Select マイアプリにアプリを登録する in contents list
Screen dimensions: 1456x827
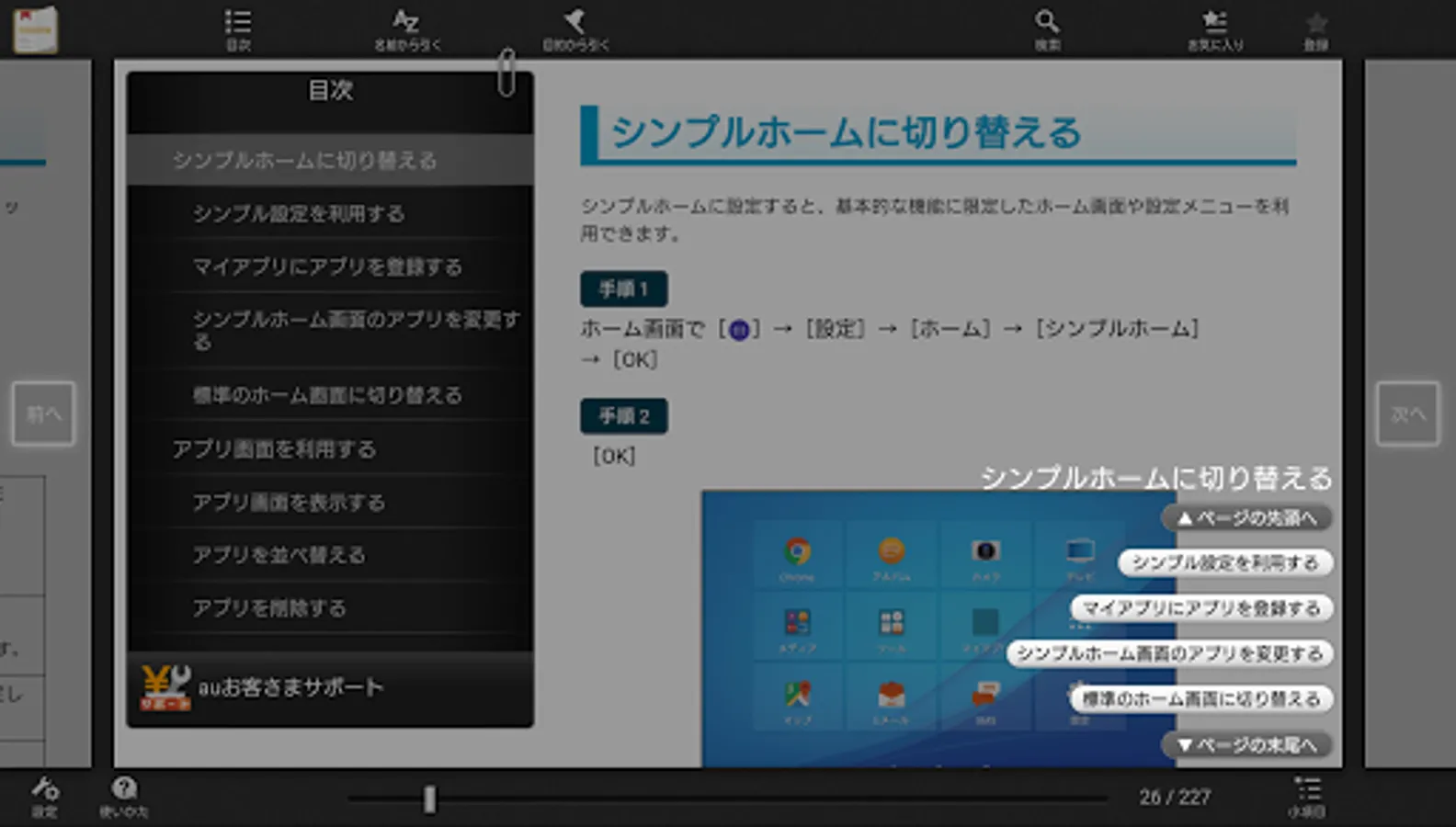tap(330, 266)
